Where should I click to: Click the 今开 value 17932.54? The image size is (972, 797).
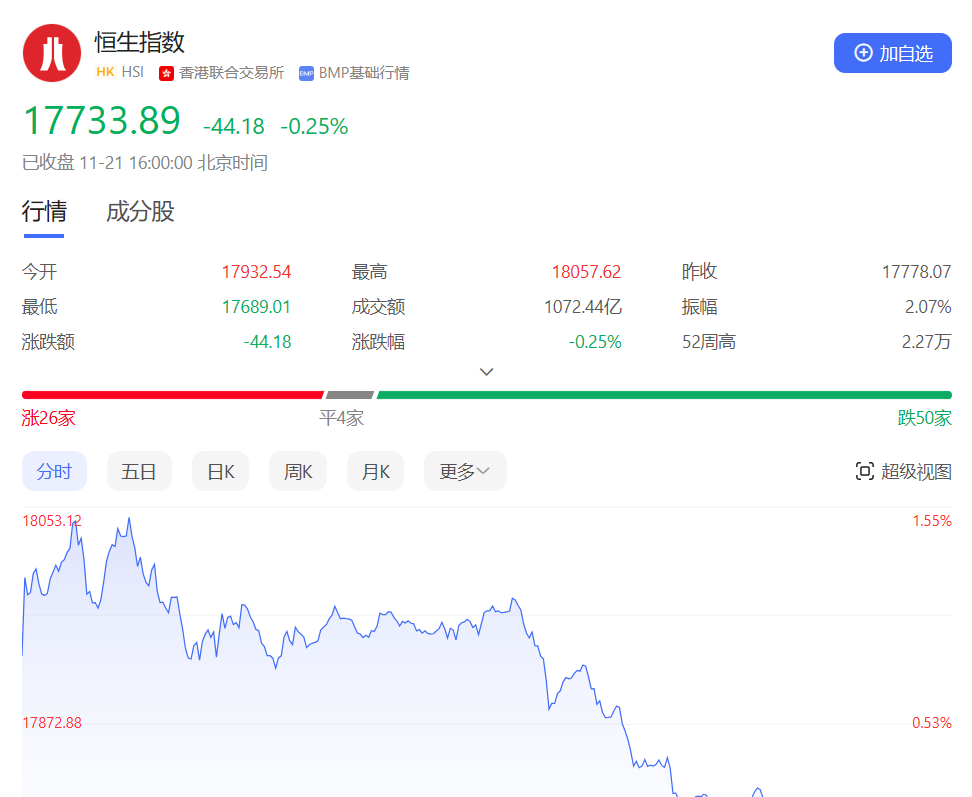tap(256, 272)
